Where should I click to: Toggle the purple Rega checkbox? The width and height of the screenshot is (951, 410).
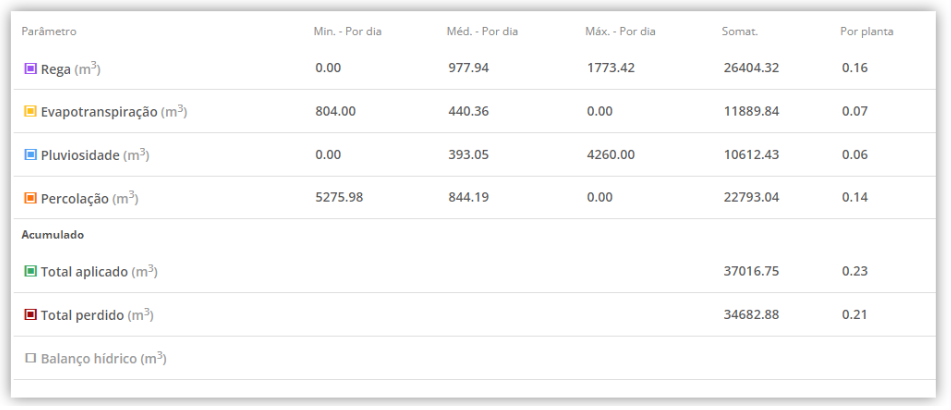[30, 69]
